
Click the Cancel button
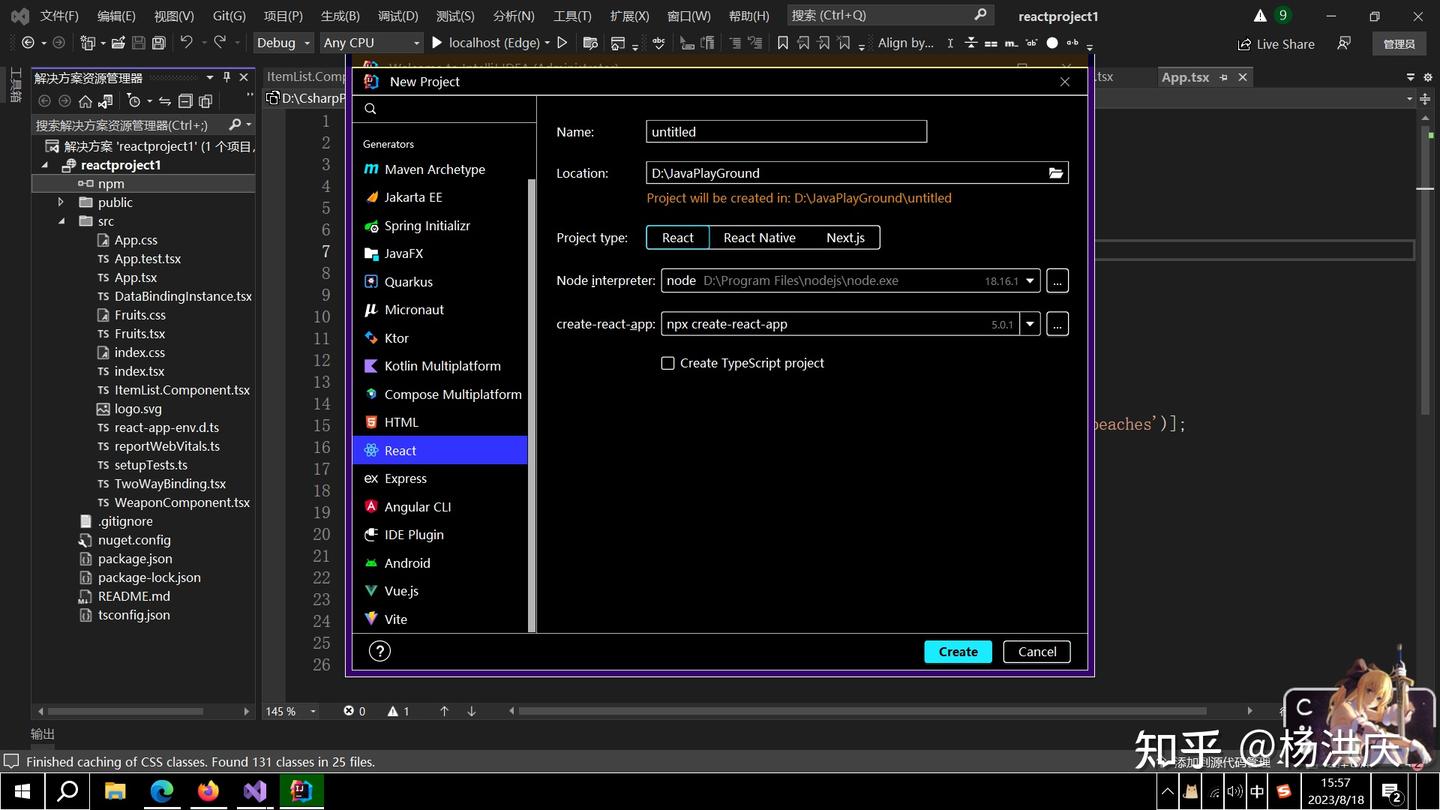coord(1037,652)
